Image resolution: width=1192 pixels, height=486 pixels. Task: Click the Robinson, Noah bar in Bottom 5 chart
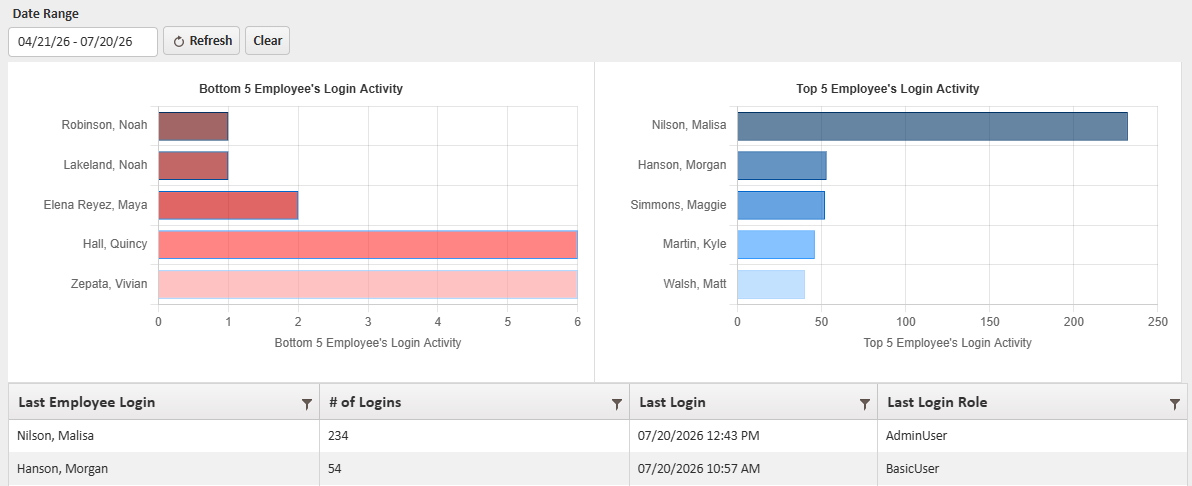pos(193,126)
